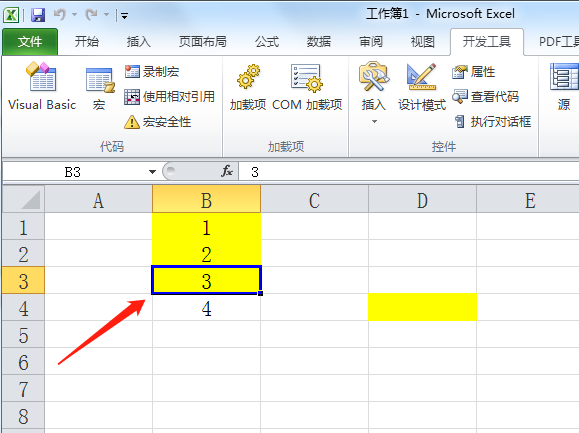Image resolution: width=579 pixels, height=433 pixels.
Task: Expand the Name Box dropdown arrow
Action: coord(152,172)
